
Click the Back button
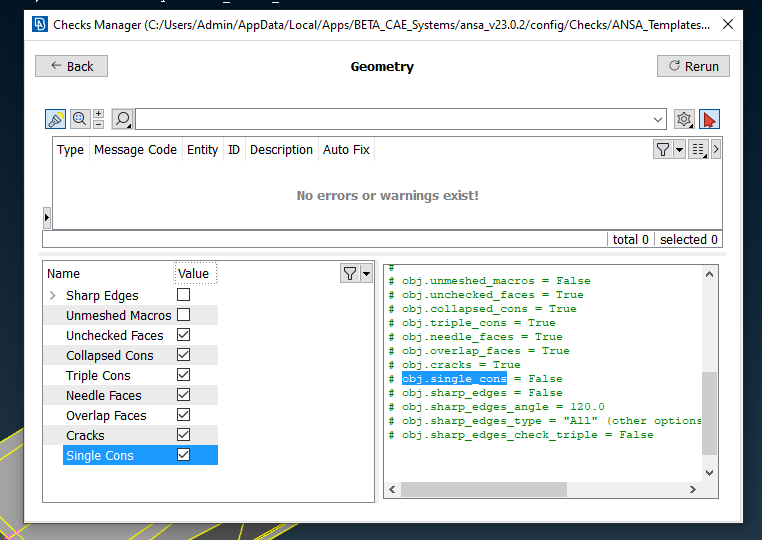point(71,66)
